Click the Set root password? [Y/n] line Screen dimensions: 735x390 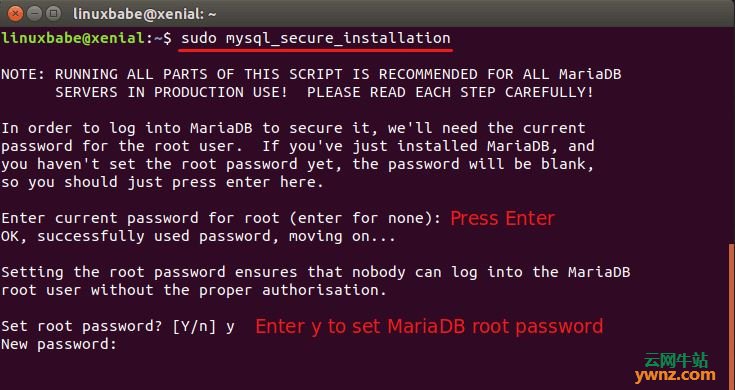pyautogui.click(x=118, y=326)
